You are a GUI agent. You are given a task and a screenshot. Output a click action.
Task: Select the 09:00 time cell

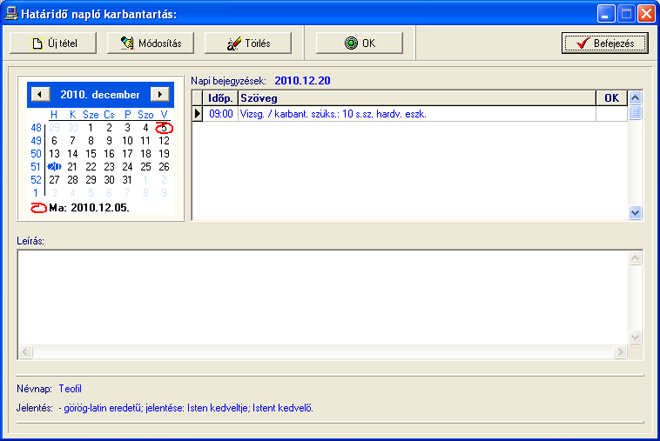pyautogui.click(x=221, y=114)
